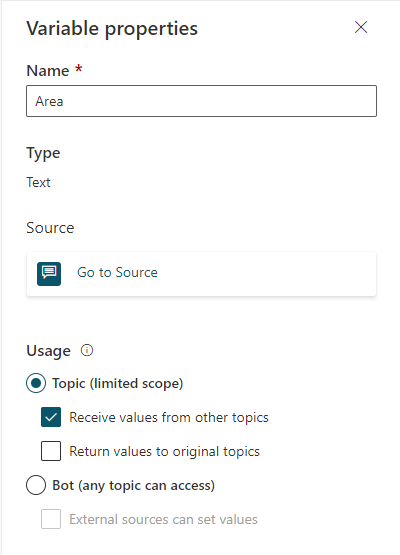Click the red required asterisk beside Name
Viewport: 400px width, 555px height.
79,68
